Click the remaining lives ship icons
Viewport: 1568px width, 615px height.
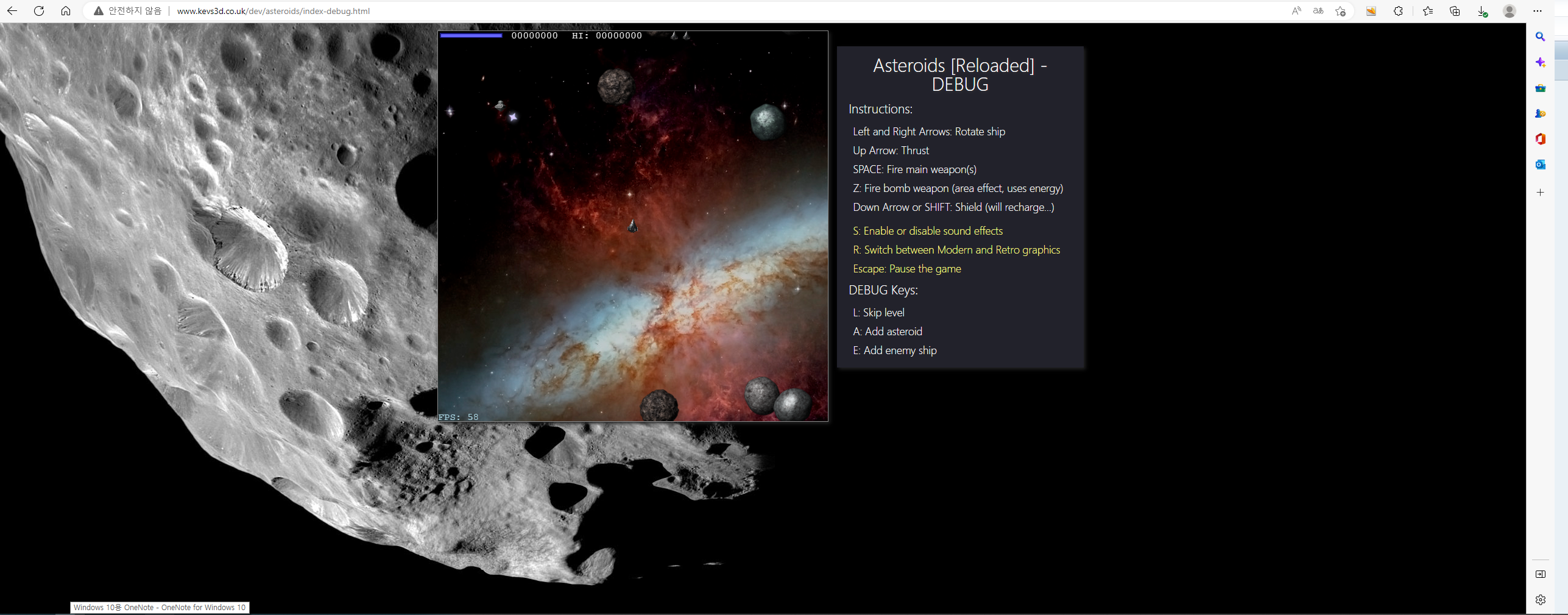point(680,35)
